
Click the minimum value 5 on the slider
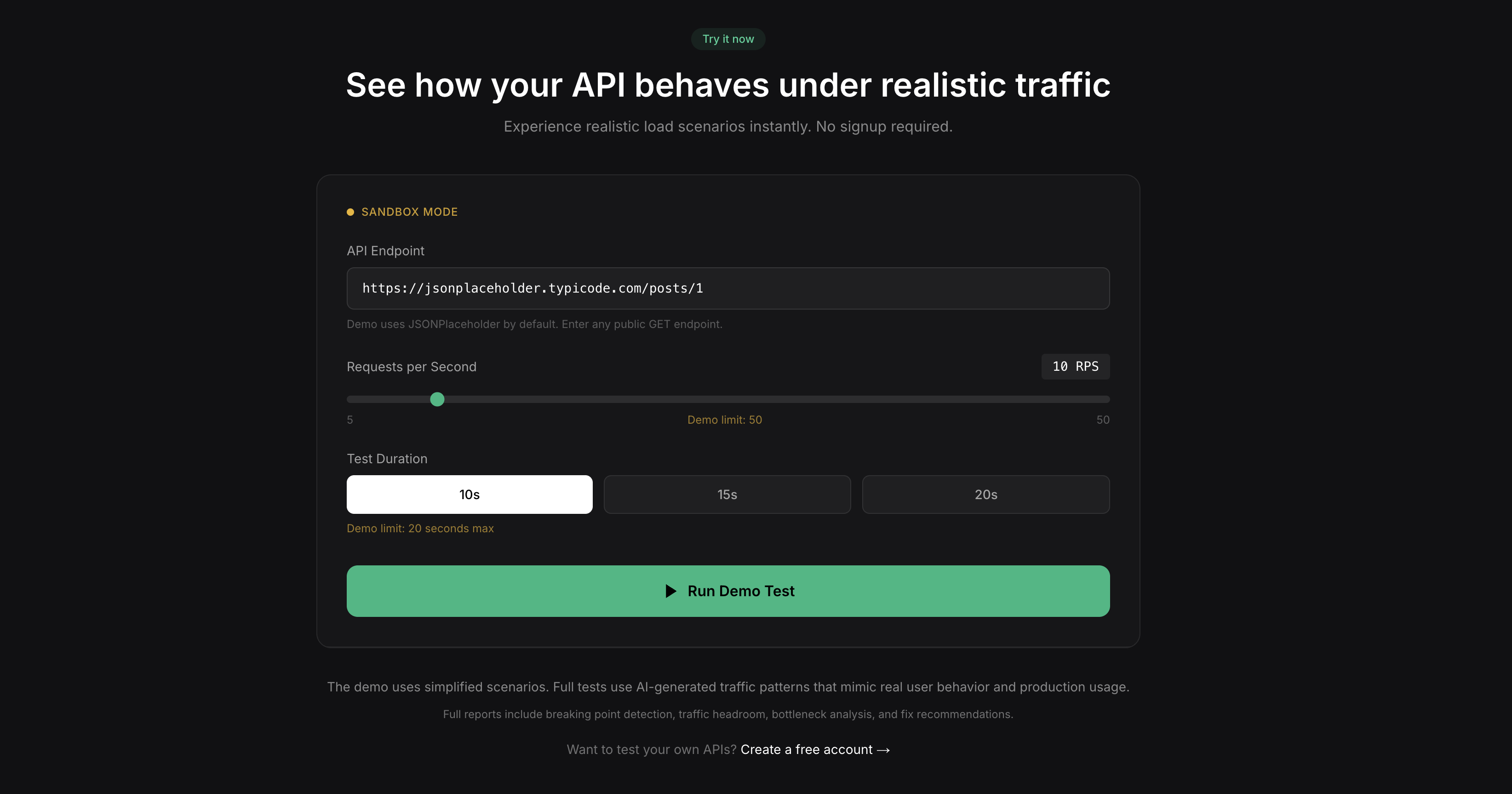[350, 420]
